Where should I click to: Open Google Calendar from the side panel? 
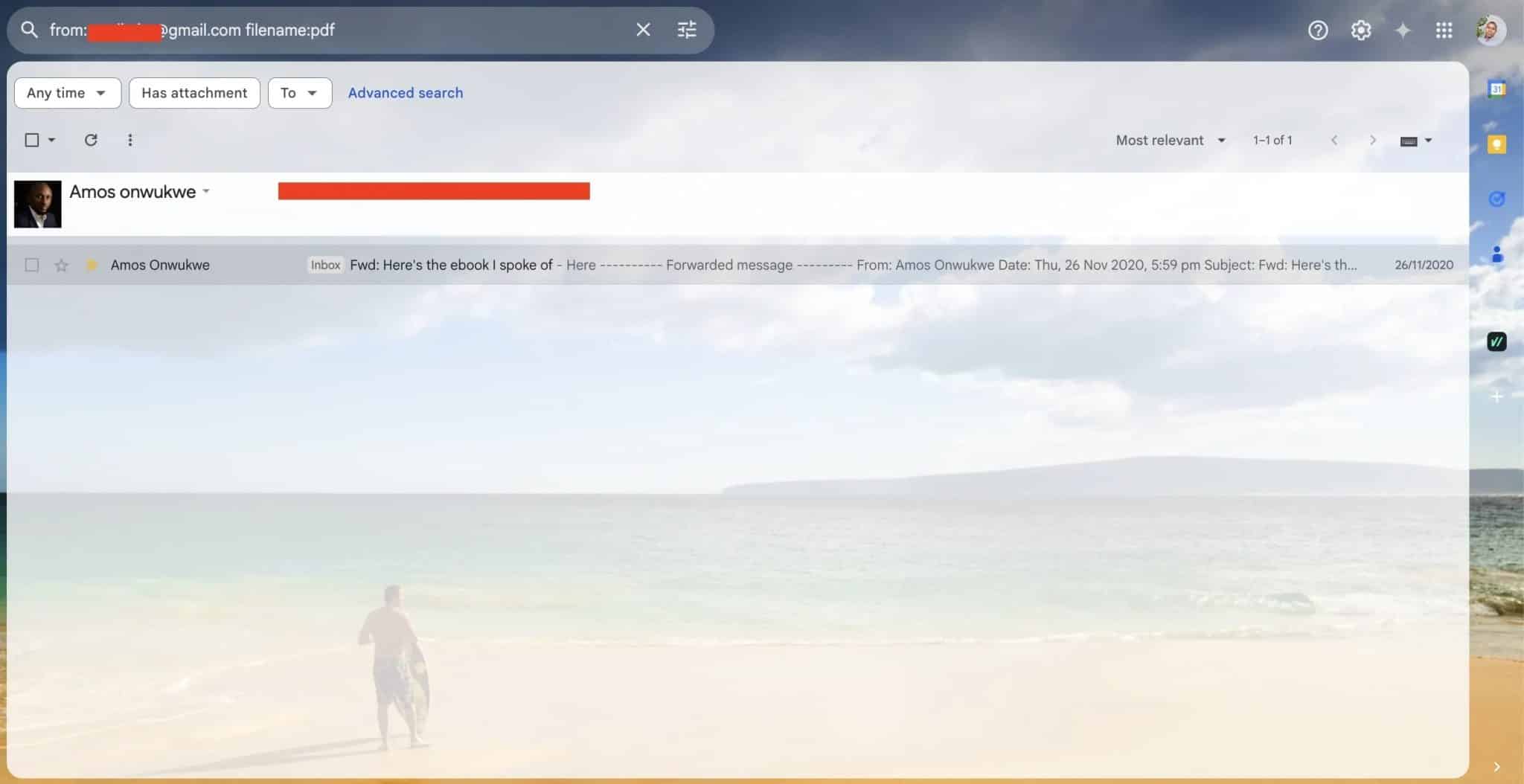point(1498,89)
